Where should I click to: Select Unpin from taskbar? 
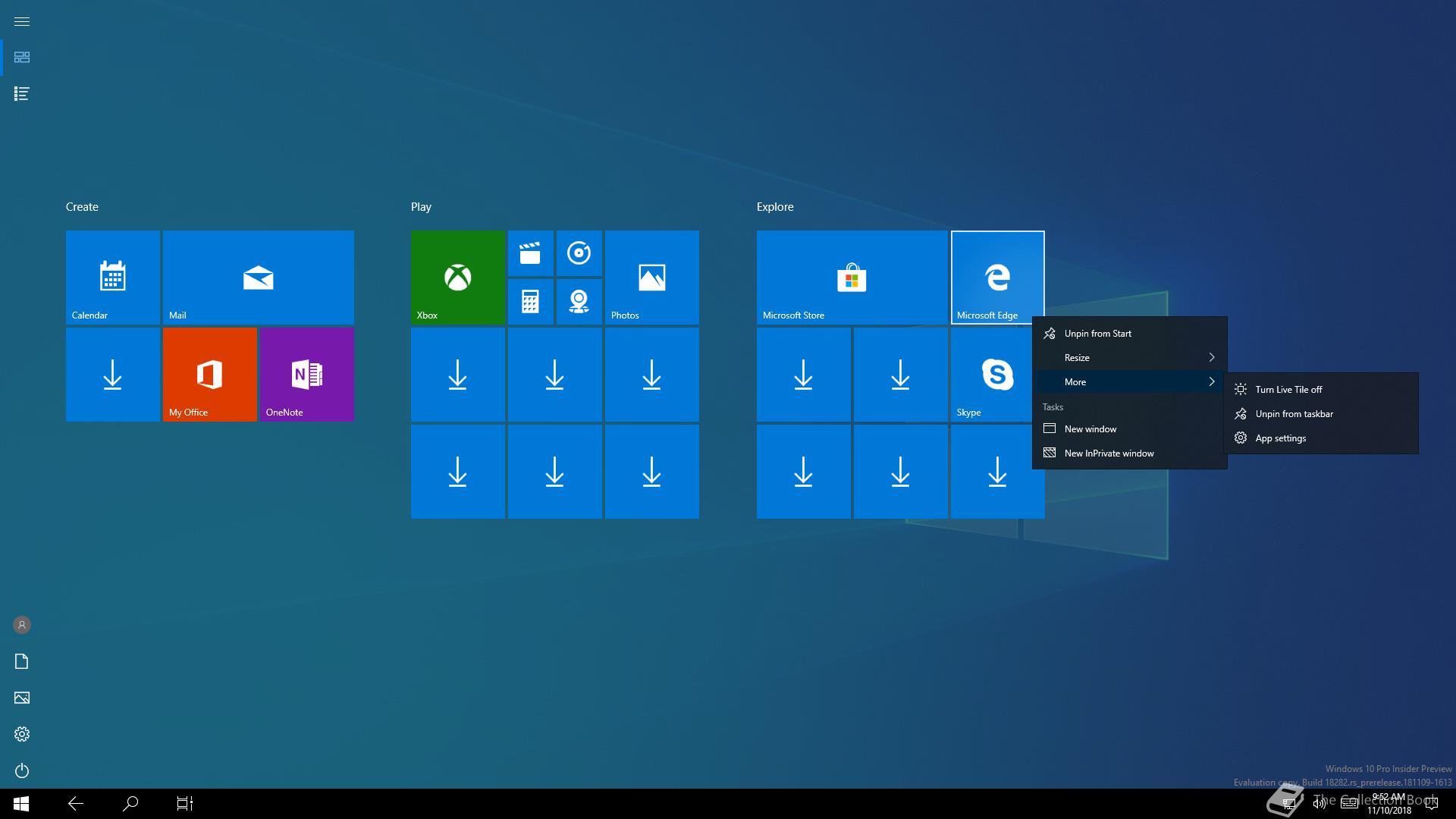(1321, 414)
